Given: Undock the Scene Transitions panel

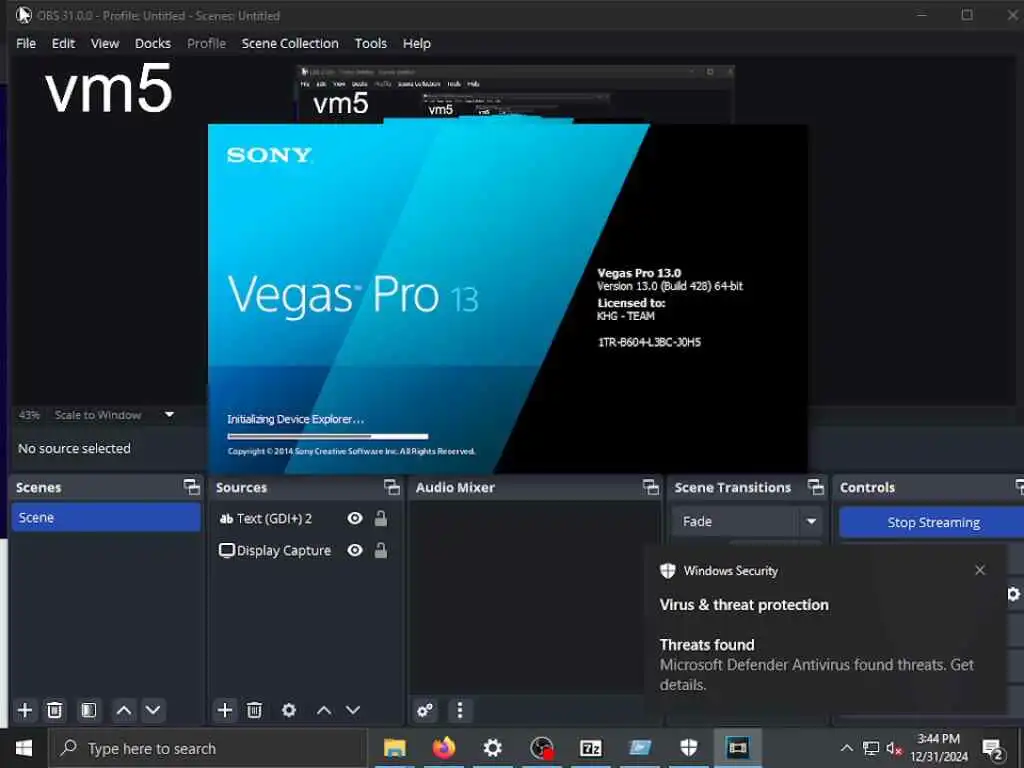Looking at the screenshot, I should pyautogui.click(x=816, y=487).
